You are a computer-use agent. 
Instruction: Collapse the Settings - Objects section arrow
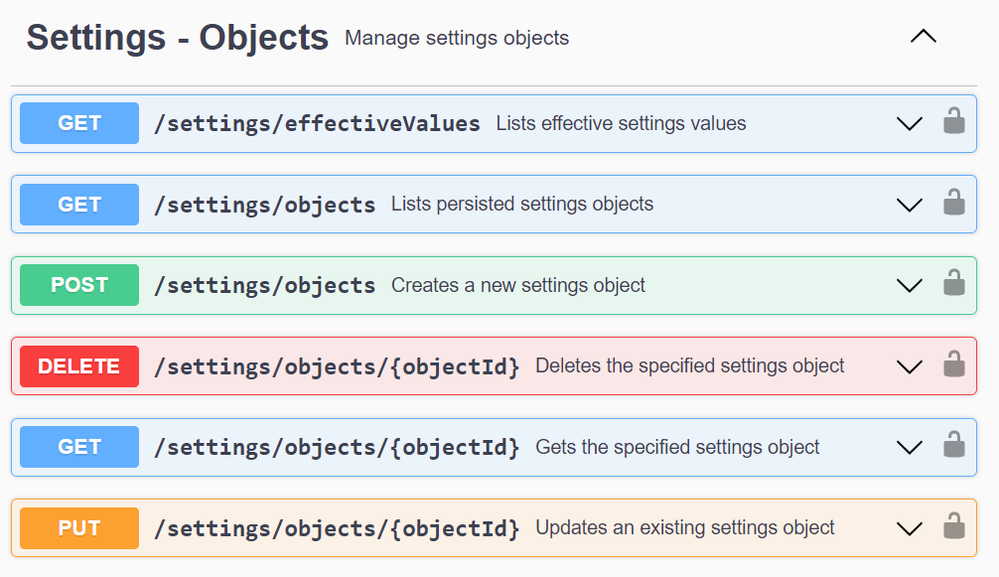(923, 37)
